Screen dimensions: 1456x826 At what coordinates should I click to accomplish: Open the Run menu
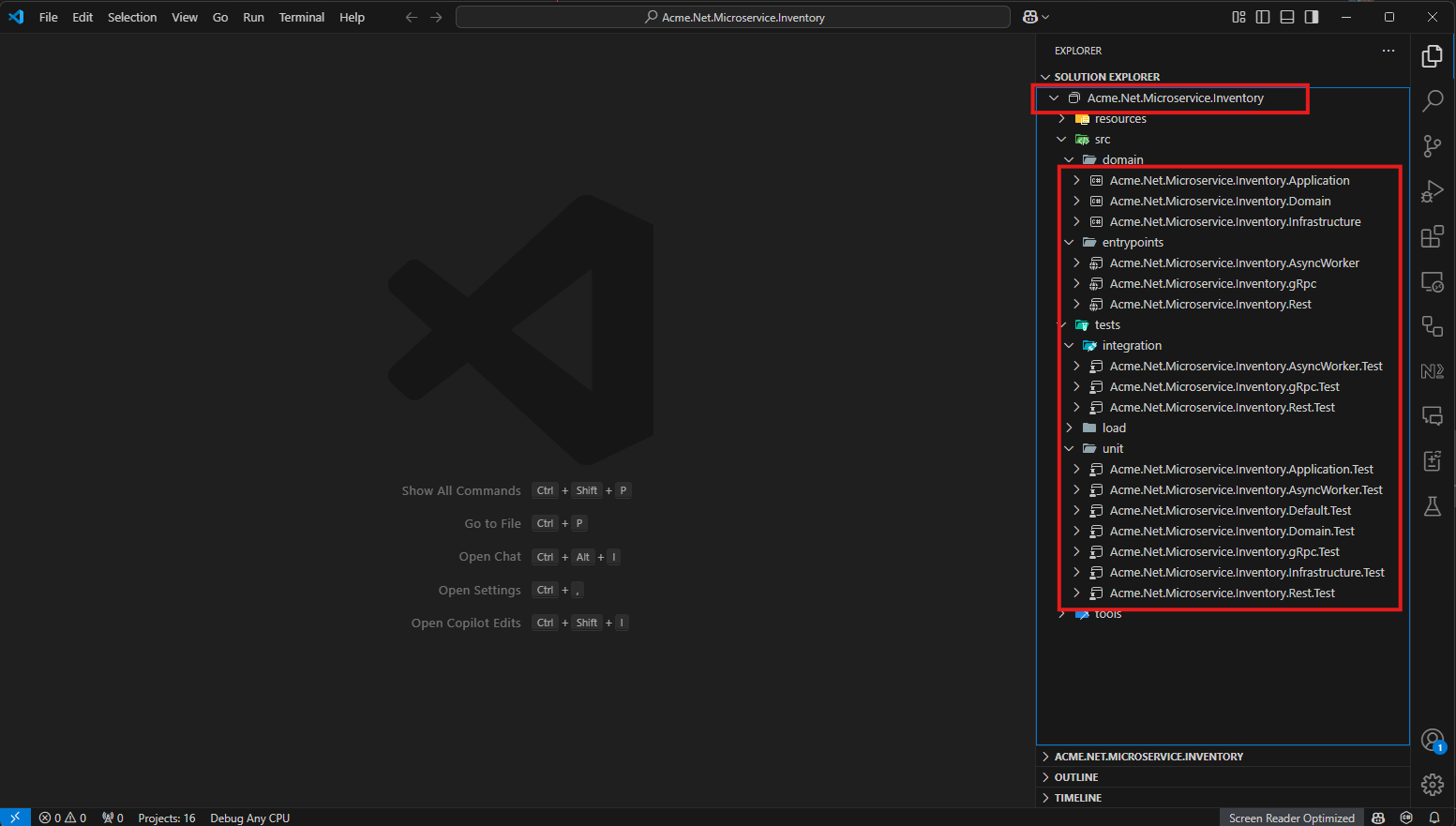point(253,17)
